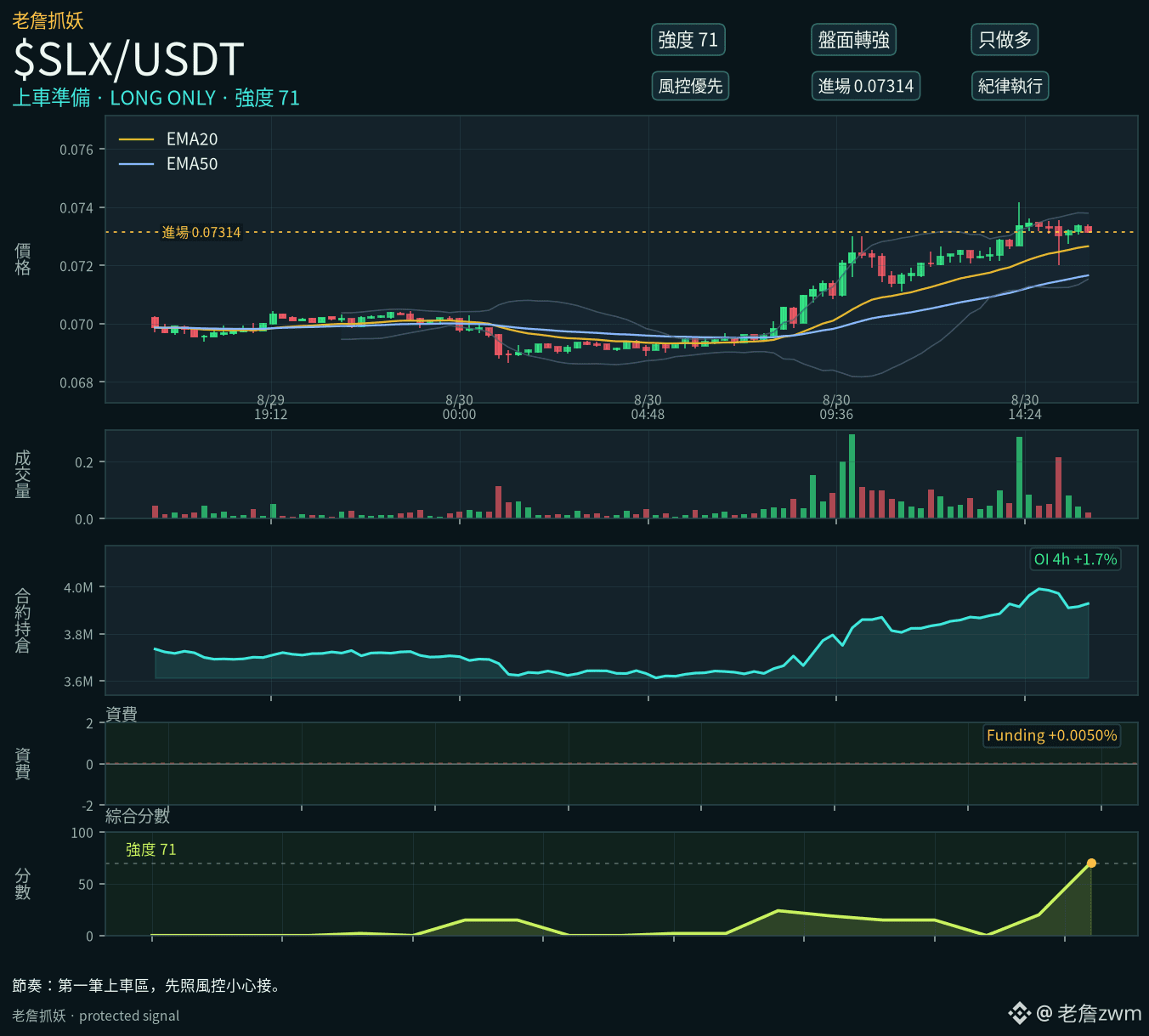
Task: Click the 價格 axis label
Action: [x=23, y=258]
